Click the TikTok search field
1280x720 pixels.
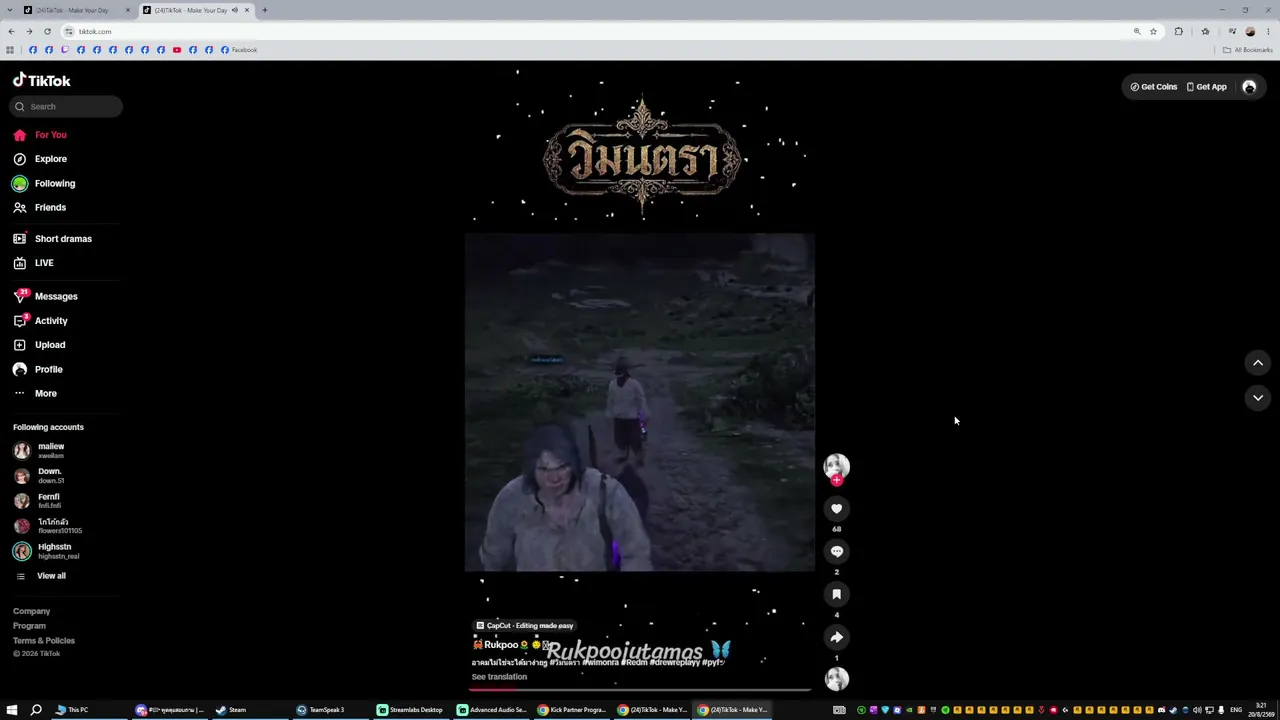click(67, 107)
